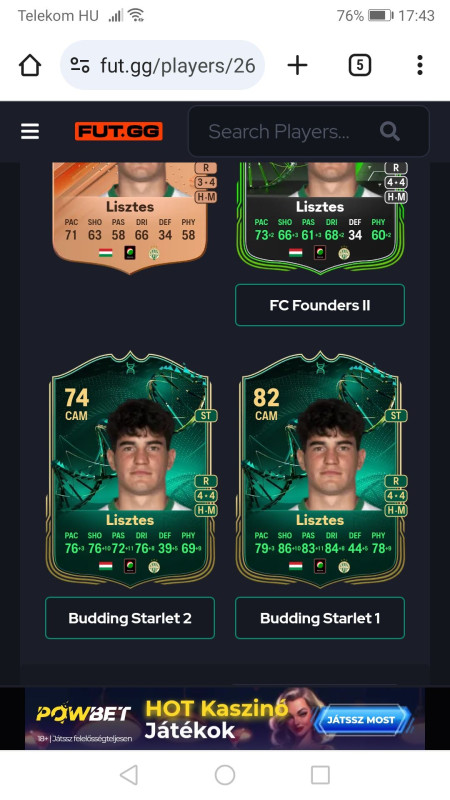The image size is (450, 800).
Task: Select the 82 CAM Lisztes card
Action: [321, 469]
